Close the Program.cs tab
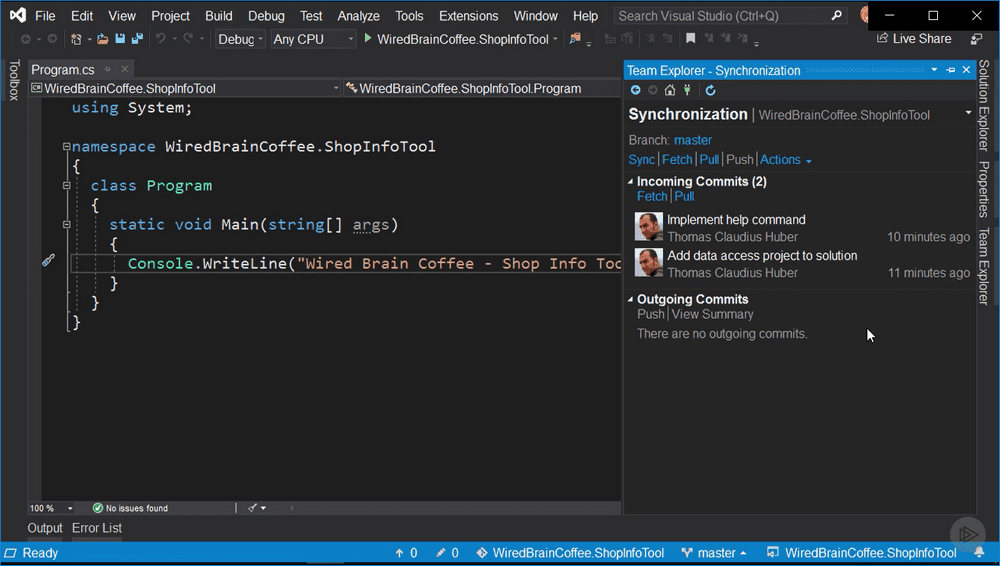This screenshot has height=566, width=1000. 125,69
